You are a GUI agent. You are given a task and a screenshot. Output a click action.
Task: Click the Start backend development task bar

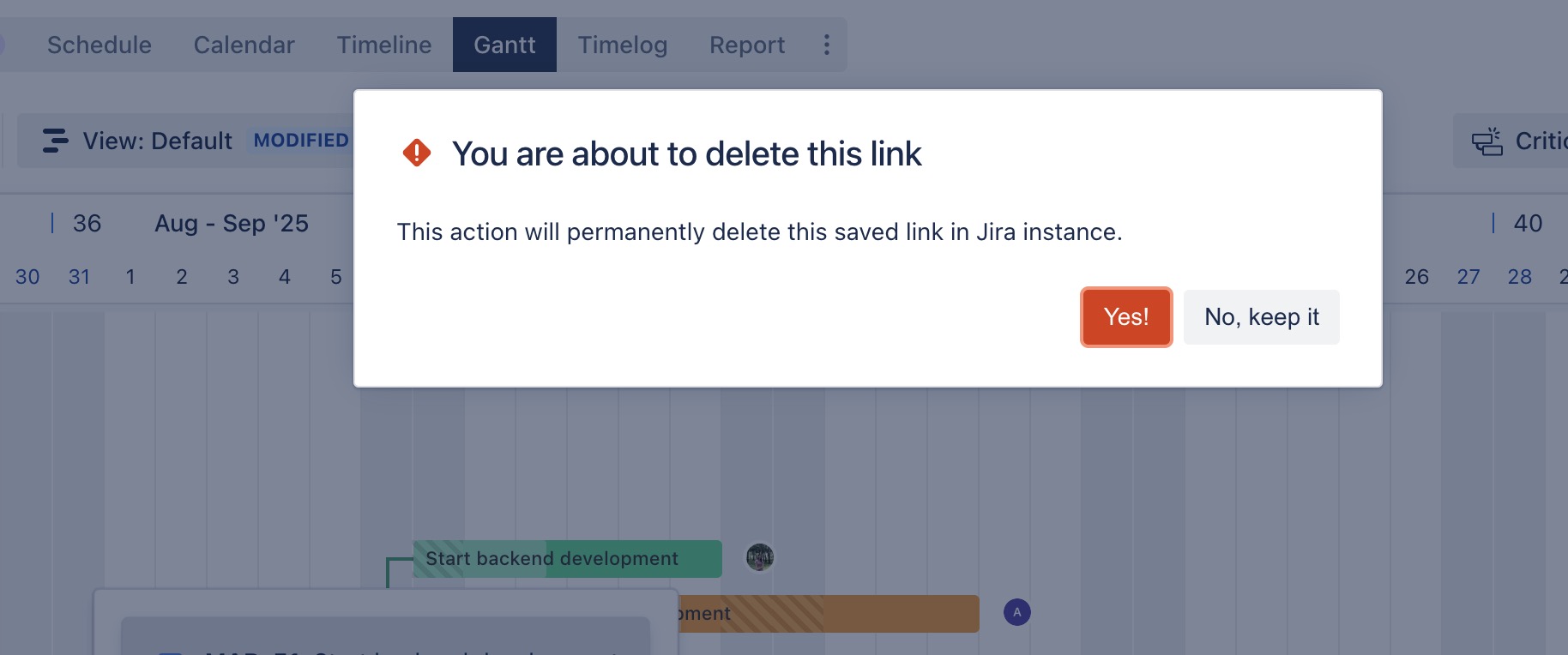click(566, 559)
